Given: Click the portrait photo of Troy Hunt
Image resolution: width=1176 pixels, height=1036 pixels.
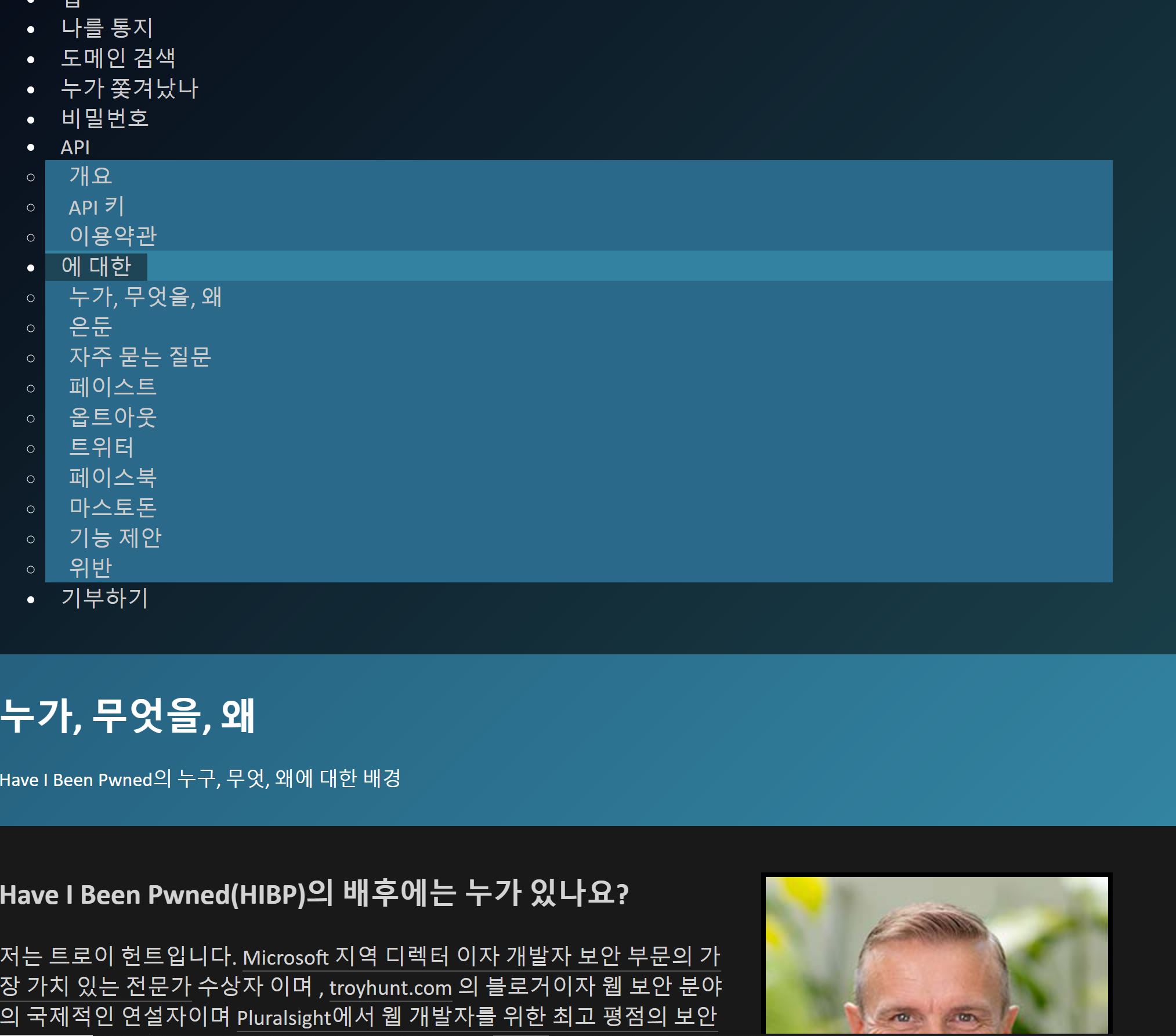Looking at the screenshot, I should pos(936,955).
